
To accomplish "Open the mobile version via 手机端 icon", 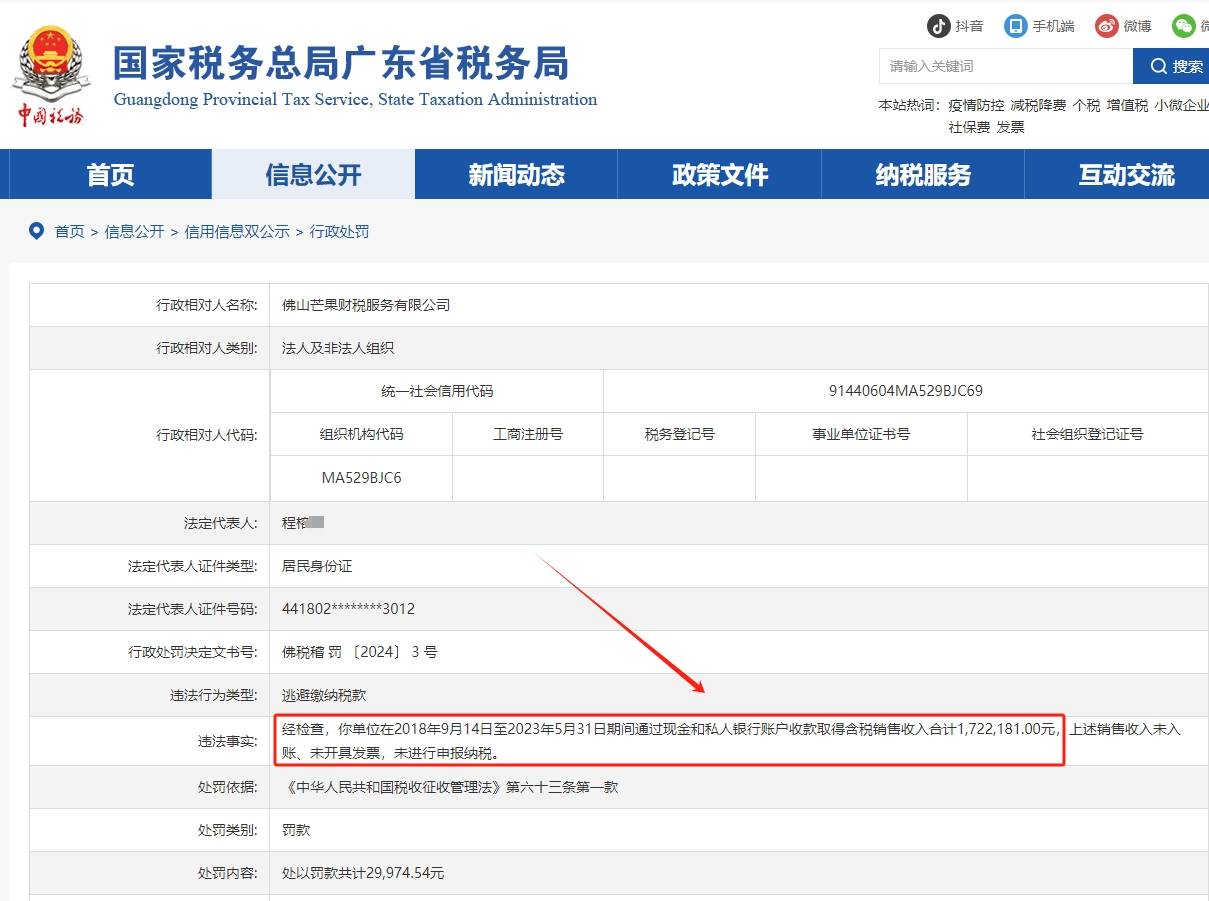I will pyautogui.click(x=1014, y=26).
